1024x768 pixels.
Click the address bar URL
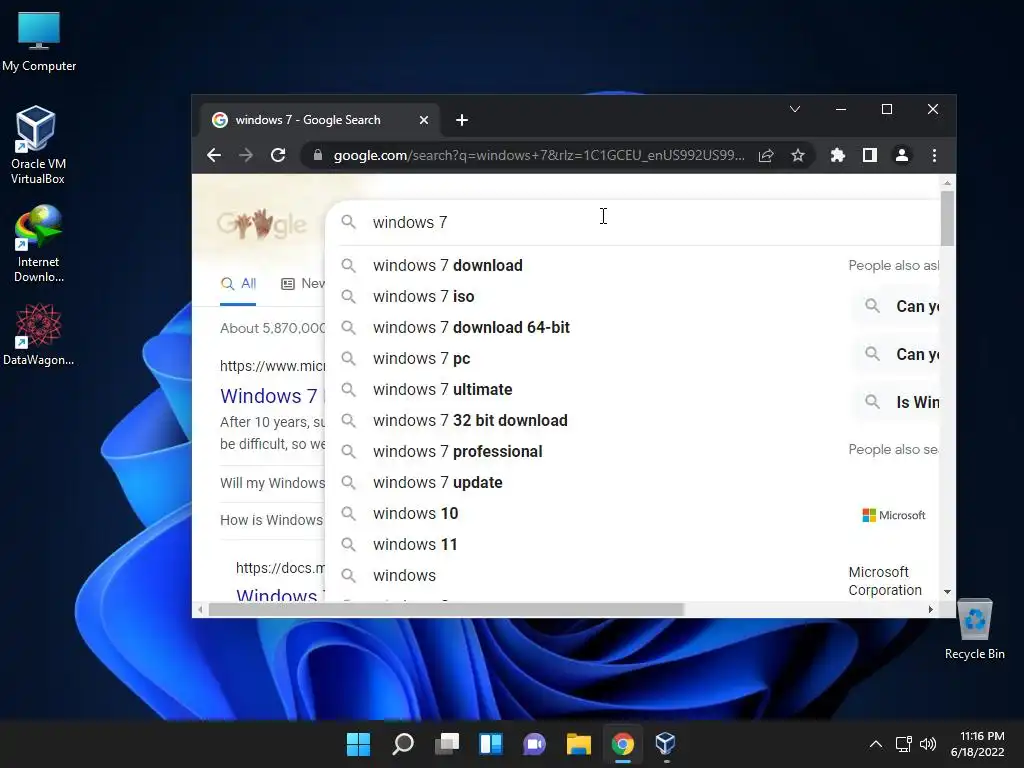pyautogui.click(x=539, y=155)
